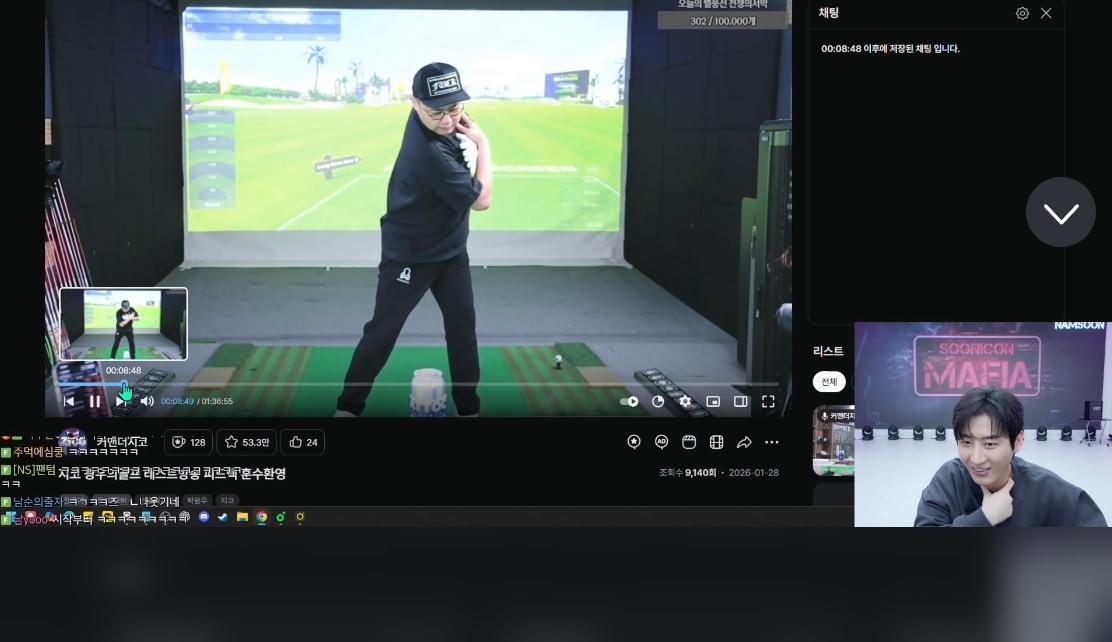
Task: Skip to the previous video
Action: (x=69, y=401)
